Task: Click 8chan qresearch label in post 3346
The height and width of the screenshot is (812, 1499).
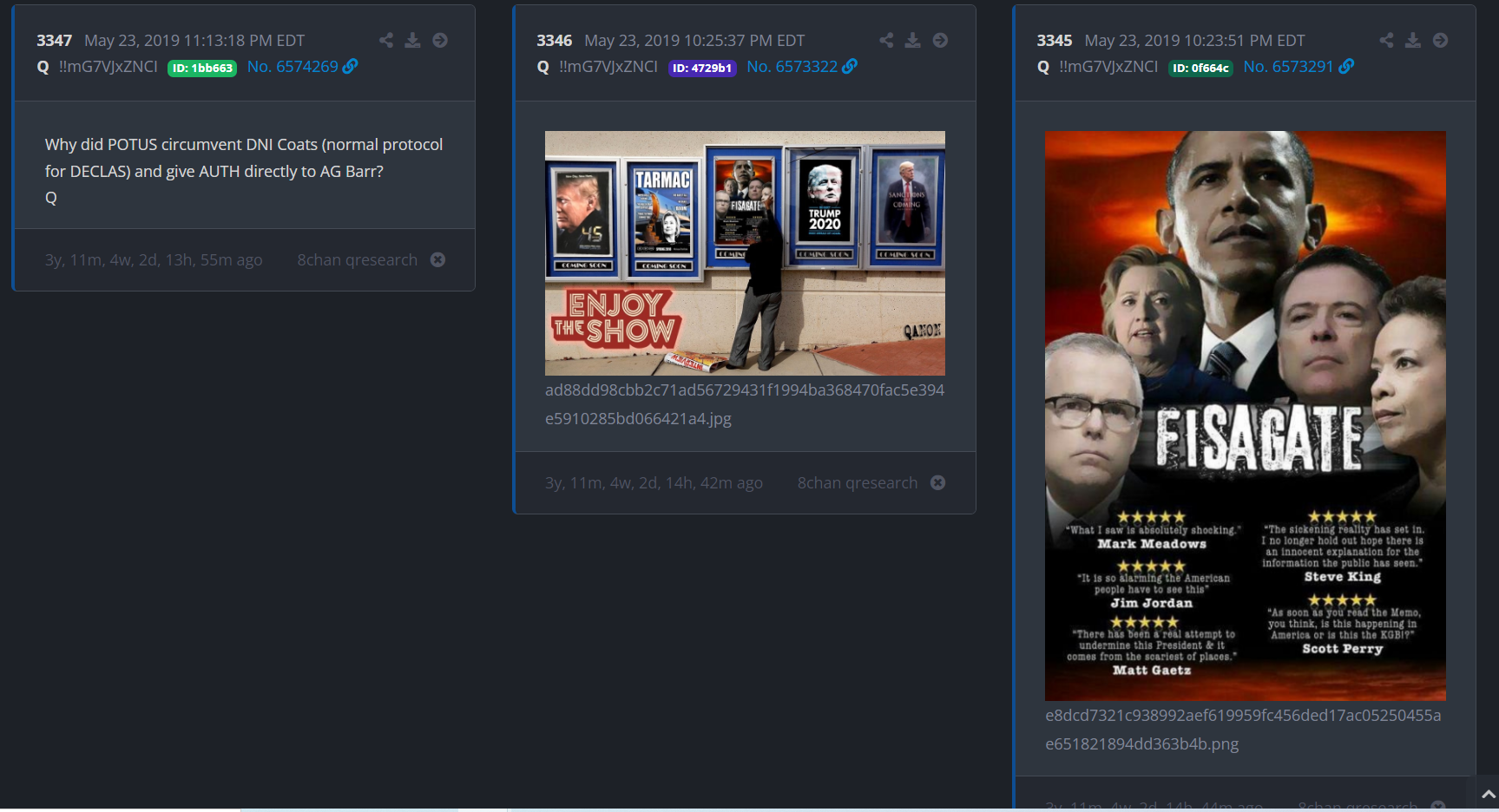Action: [x=858, y=483]
